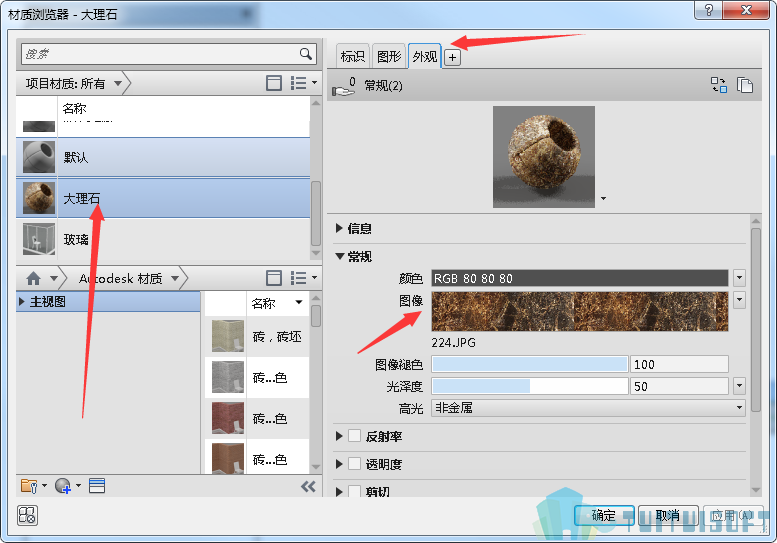
Task: Enable the 反射率 checkbox
Action: (x=354, y=436)
